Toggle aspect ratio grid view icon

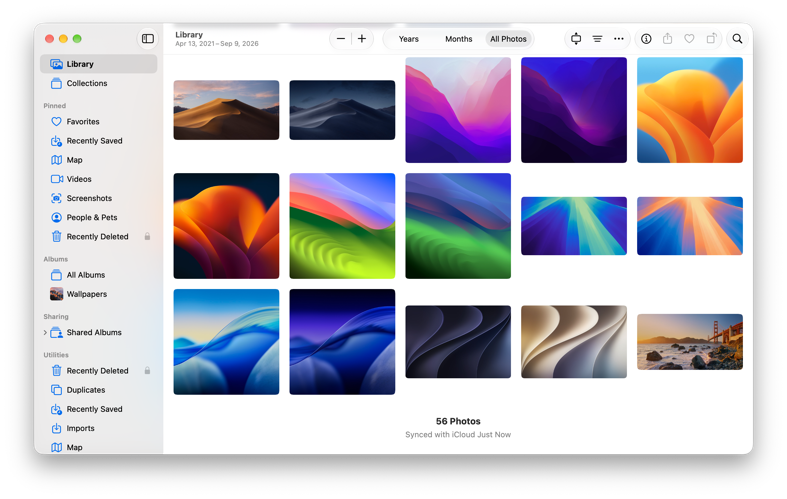pyautogui.click(x=576, y=39)
